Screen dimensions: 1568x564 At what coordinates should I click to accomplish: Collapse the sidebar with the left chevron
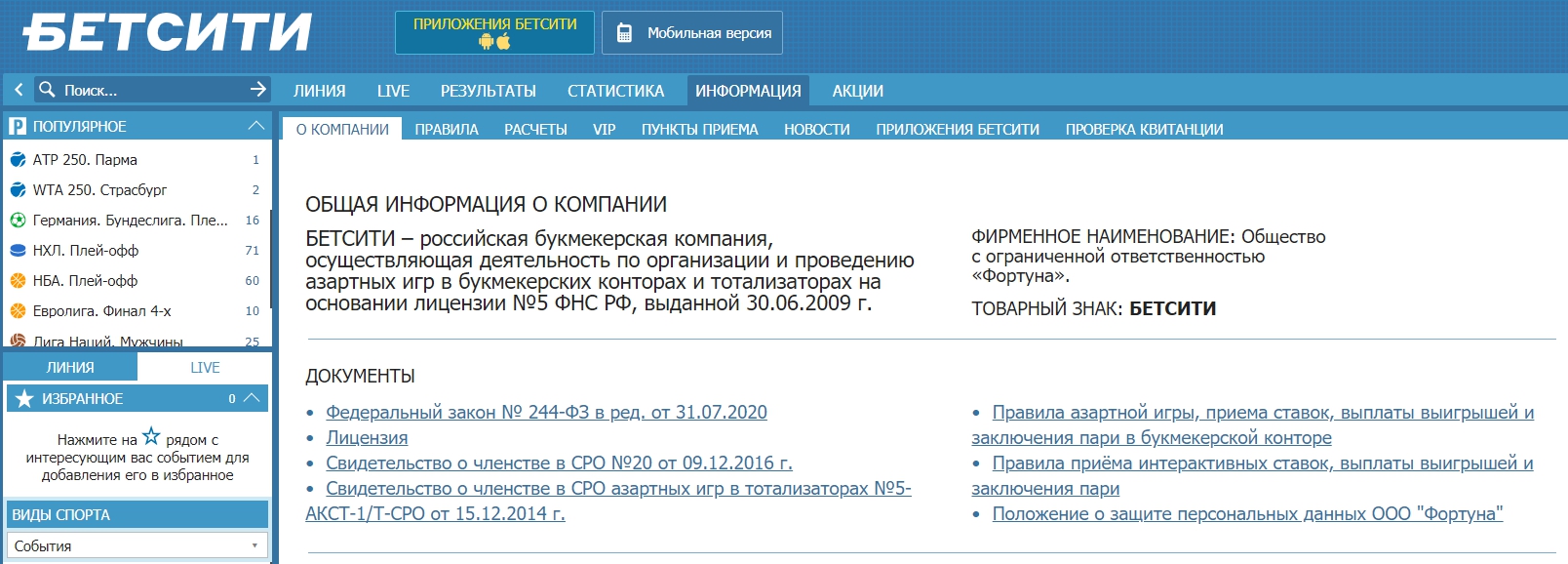pyautogui.click(x=18, y=90)
